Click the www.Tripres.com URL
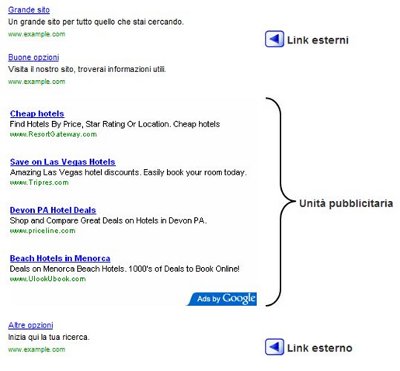 [39, 183]
